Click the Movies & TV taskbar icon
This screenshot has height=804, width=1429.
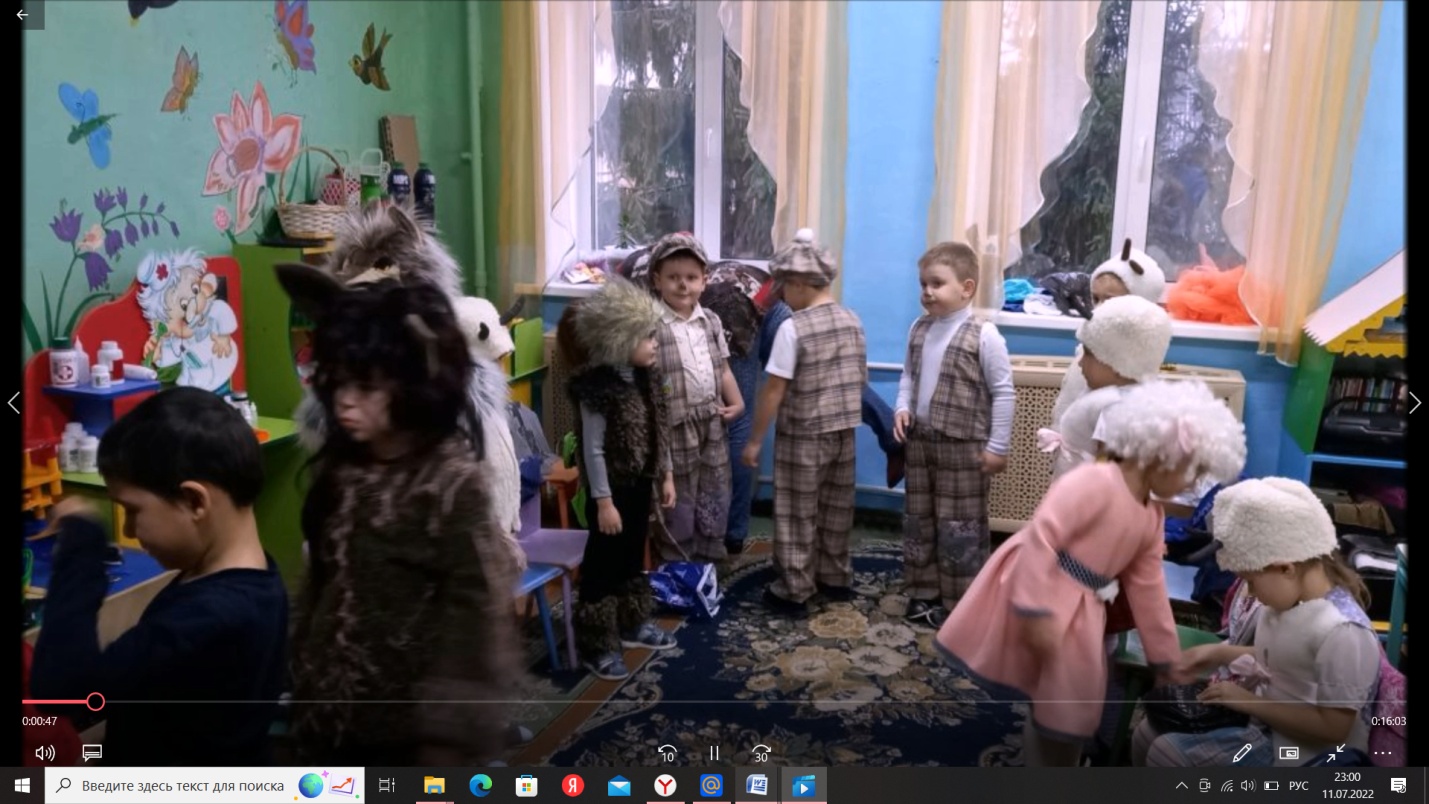[x=804, y=786]
